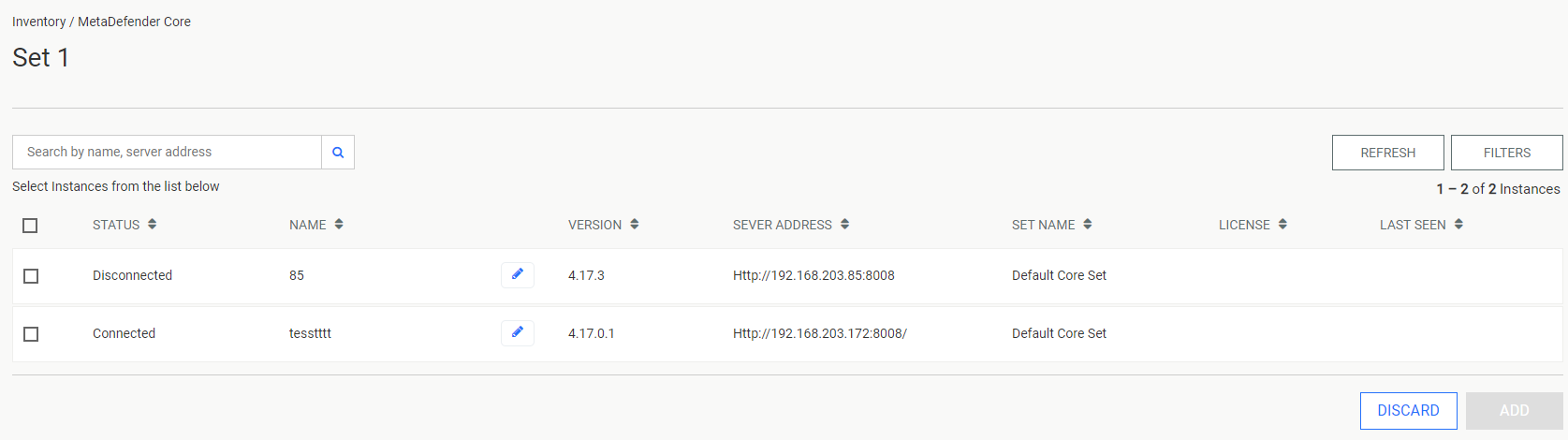The width and height of the screenshot is (1568, 440).
Task: Open the Filters panel
Action: (1507, 153)
